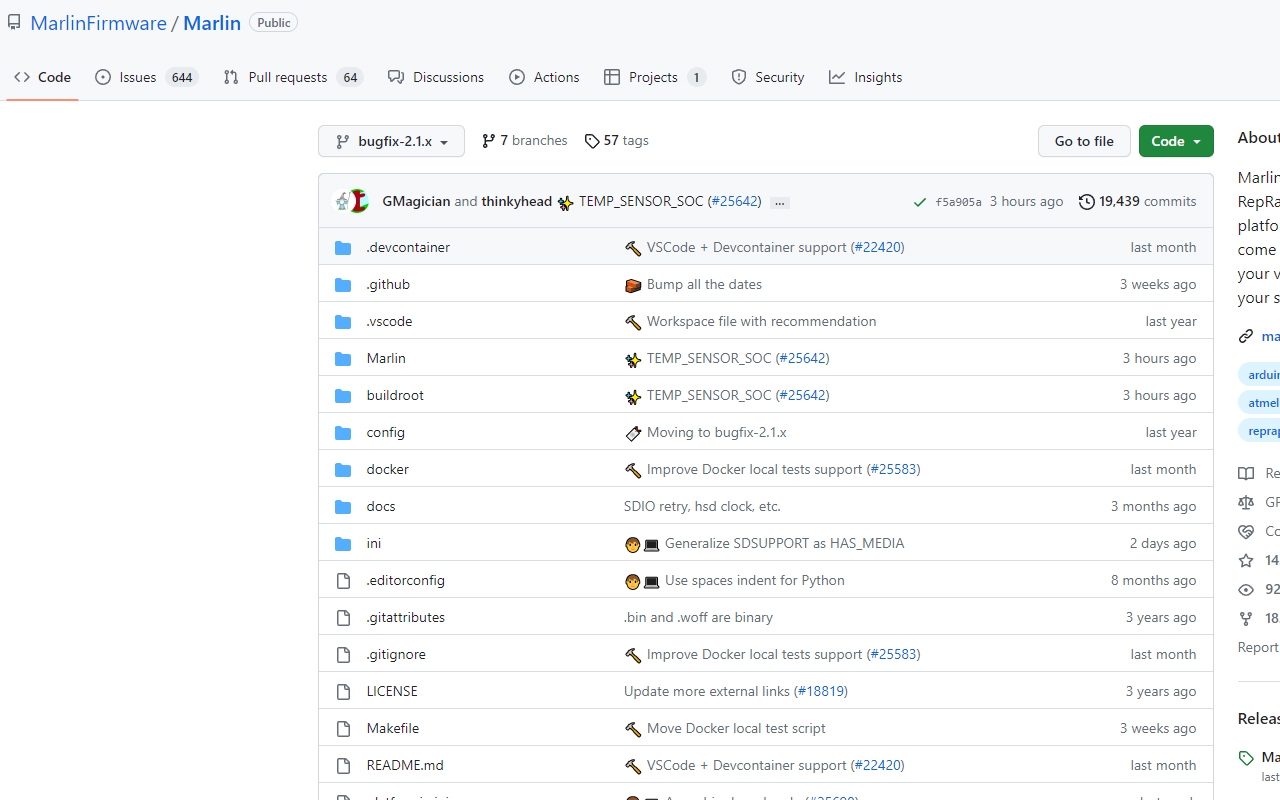
Task: Click the fork icon in About sidebar
Action: 1246,619
